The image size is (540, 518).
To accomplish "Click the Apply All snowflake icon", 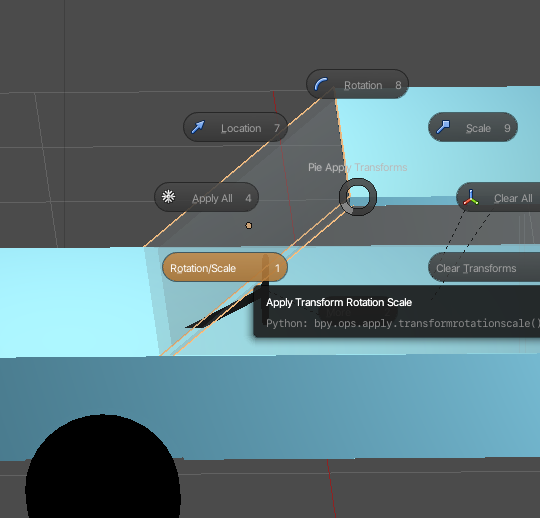I will [x=169, y=197].
